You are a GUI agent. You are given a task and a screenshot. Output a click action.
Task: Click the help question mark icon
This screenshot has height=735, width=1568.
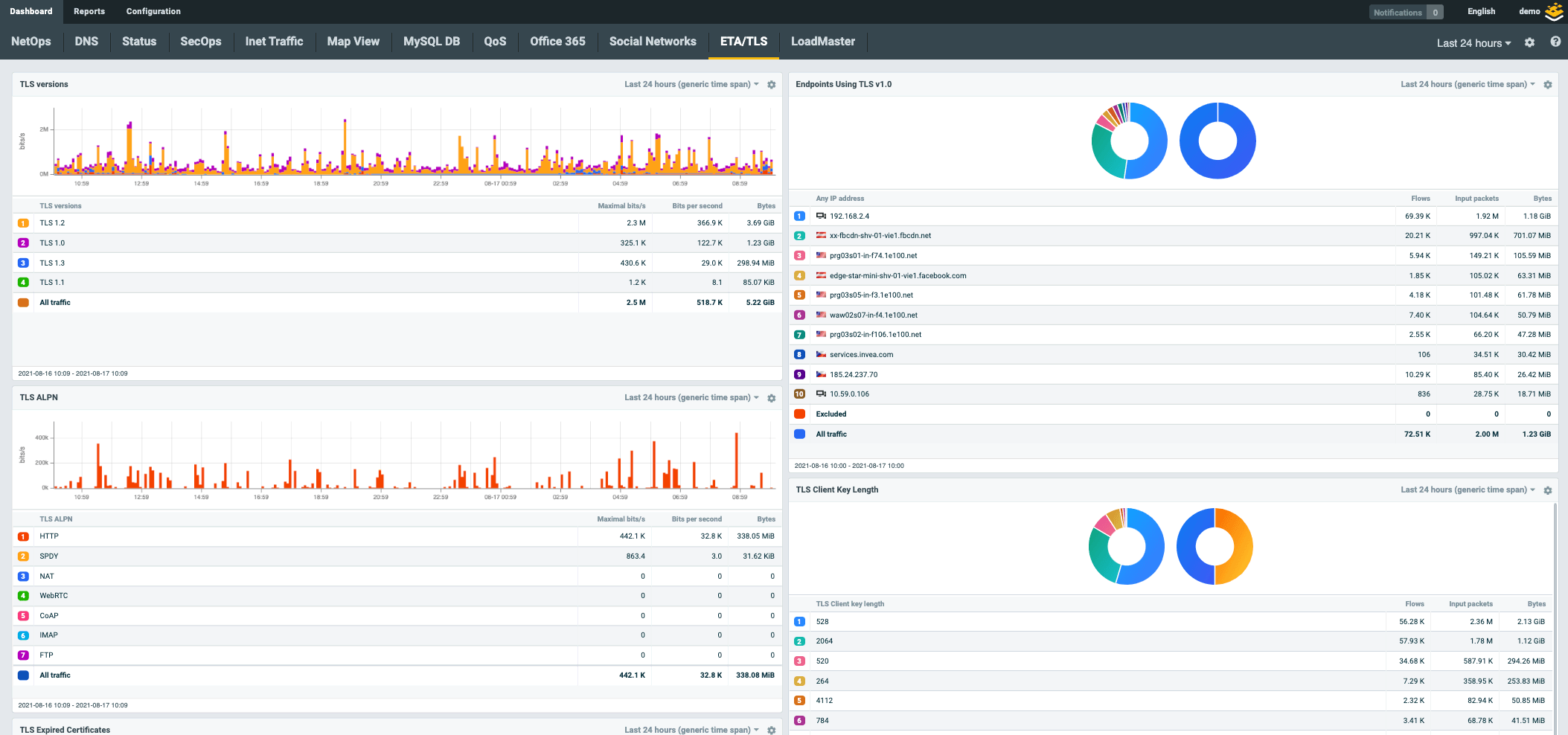[1555, 42]
